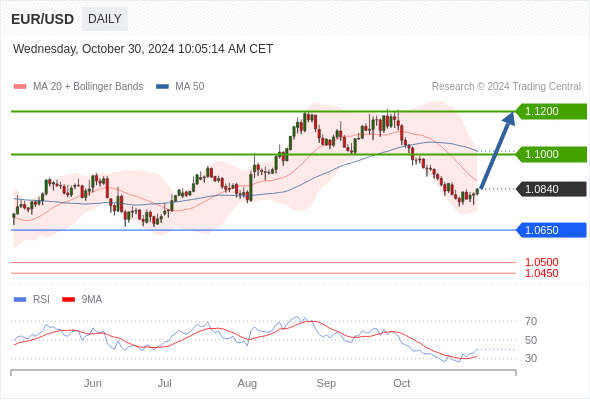Toggle the RSI legend label
Viewport: 590px width, 400px height.
(41, 300)
